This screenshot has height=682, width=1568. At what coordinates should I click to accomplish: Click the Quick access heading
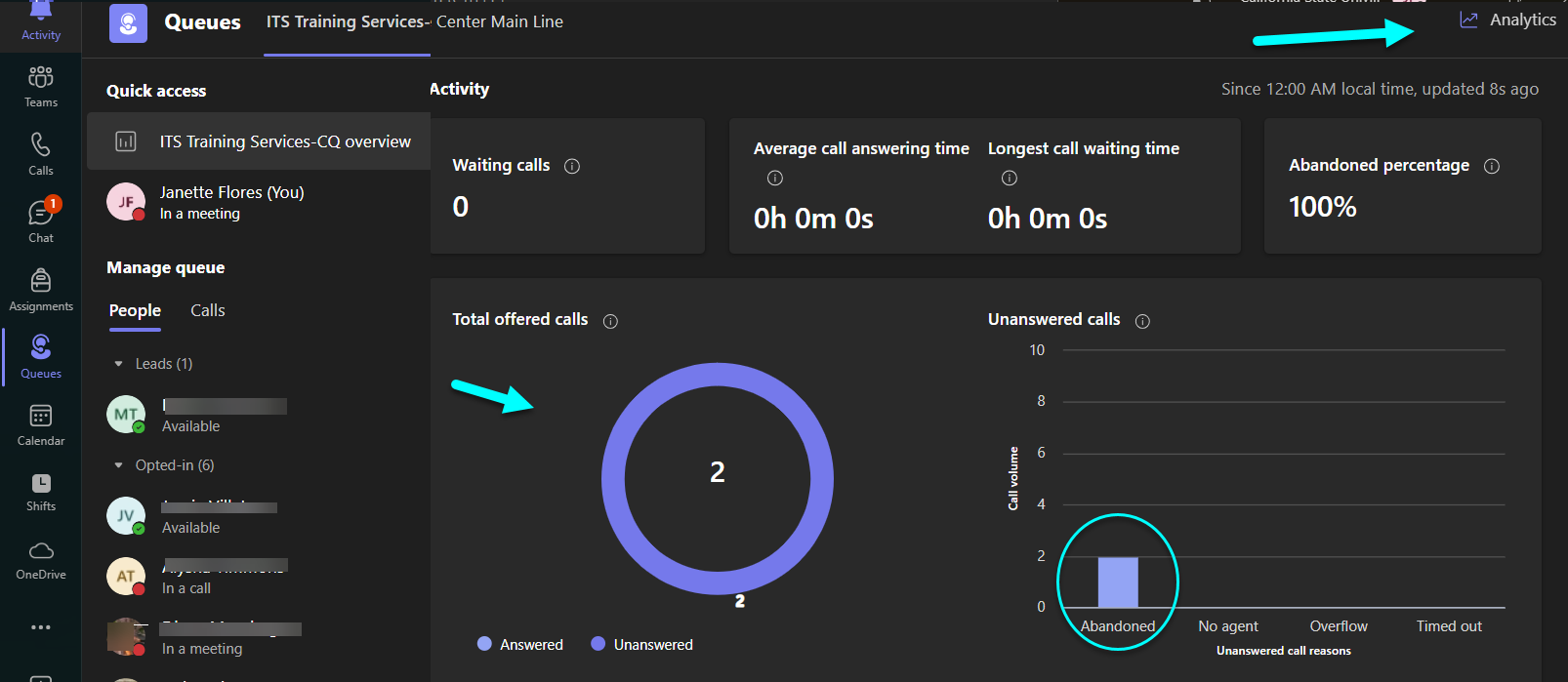[156, 91]
